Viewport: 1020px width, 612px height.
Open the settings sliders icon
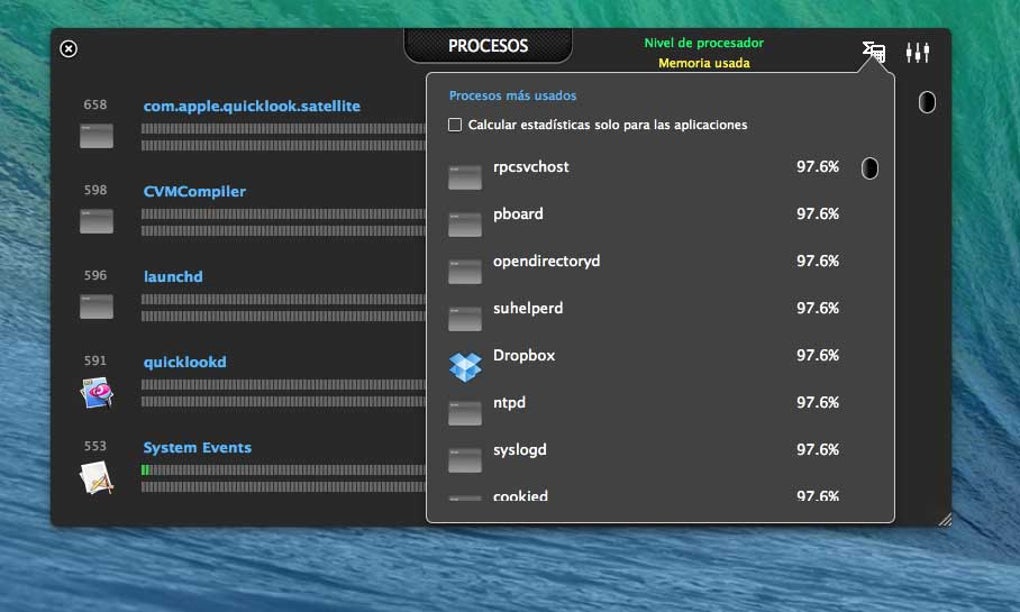[x=917, y=52]
